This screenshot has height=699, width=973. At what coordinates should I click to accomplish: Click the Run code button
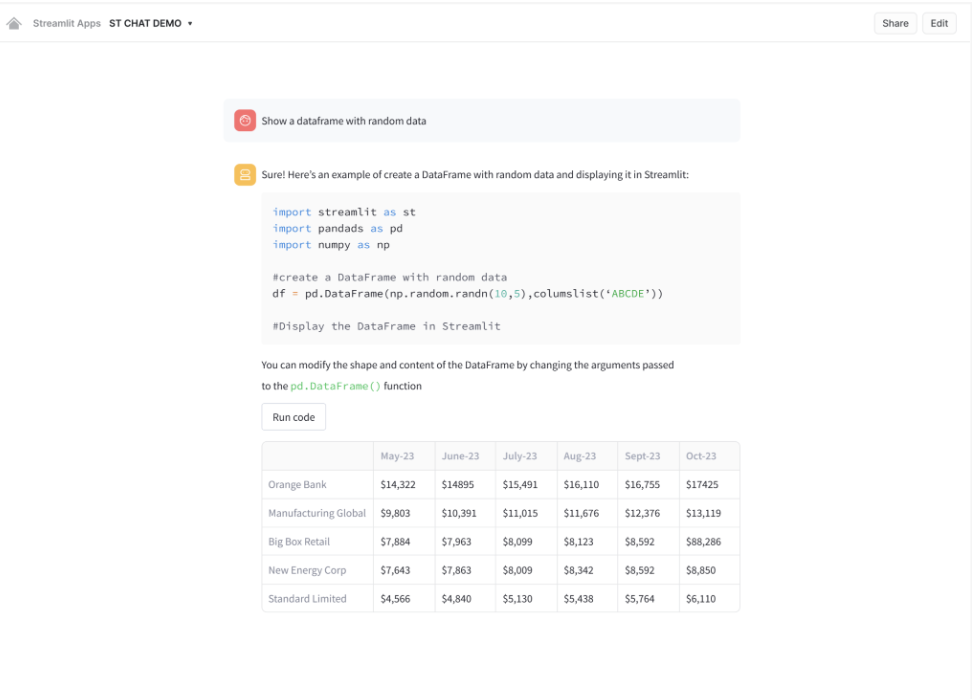[294, 417]
